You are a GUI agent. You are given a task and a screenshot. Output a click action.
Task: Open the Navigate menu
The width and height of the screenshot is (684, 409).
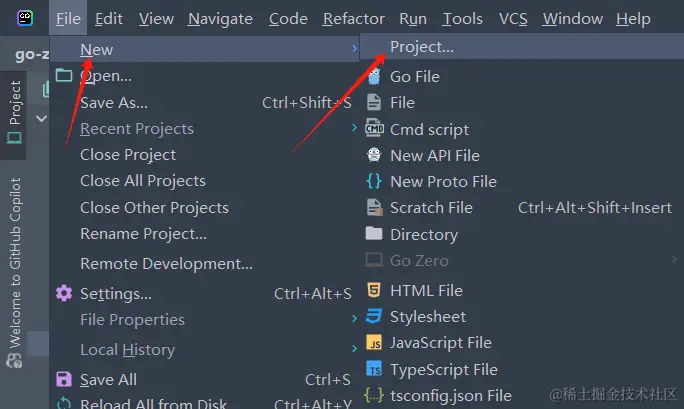point(220,18)
